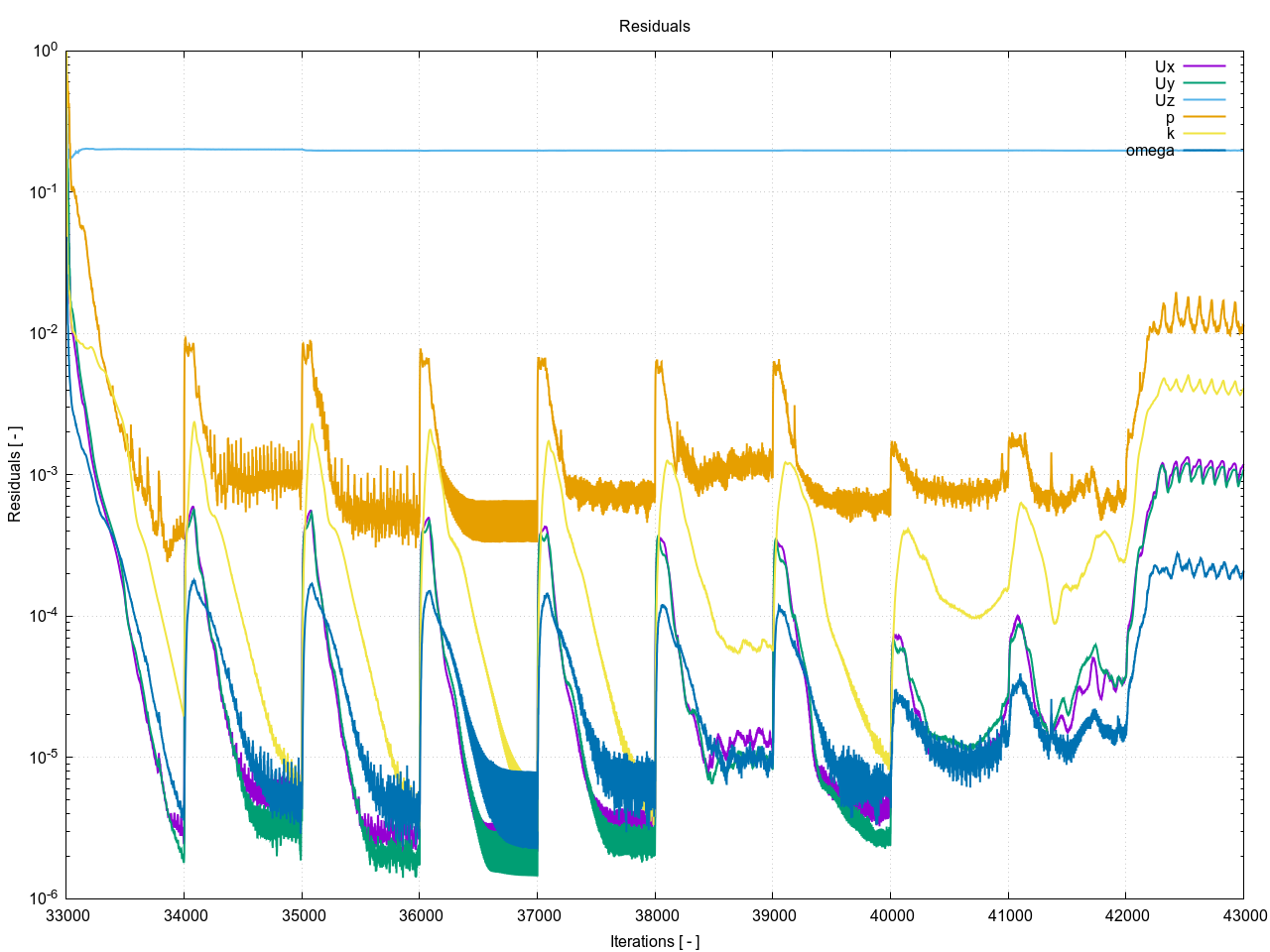Click the 33000 x-axis tick label
Viewport: 1270px width, 952px height.
point(66,915)
